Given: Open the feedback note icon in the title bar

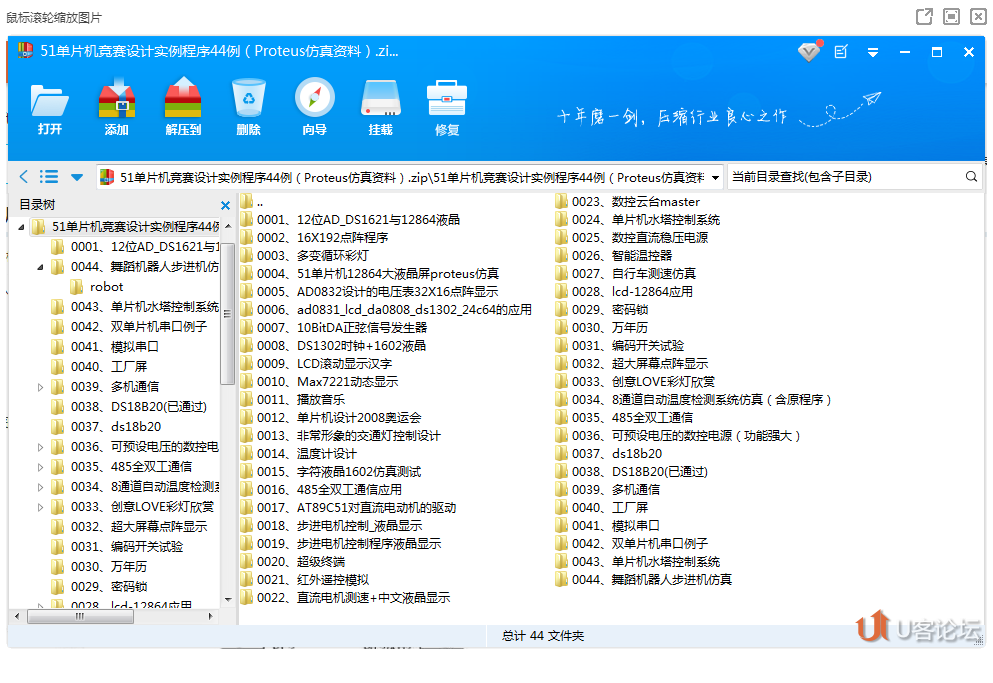Looking at the screenshot, I should pyautogui.click(x=841, y=52).
